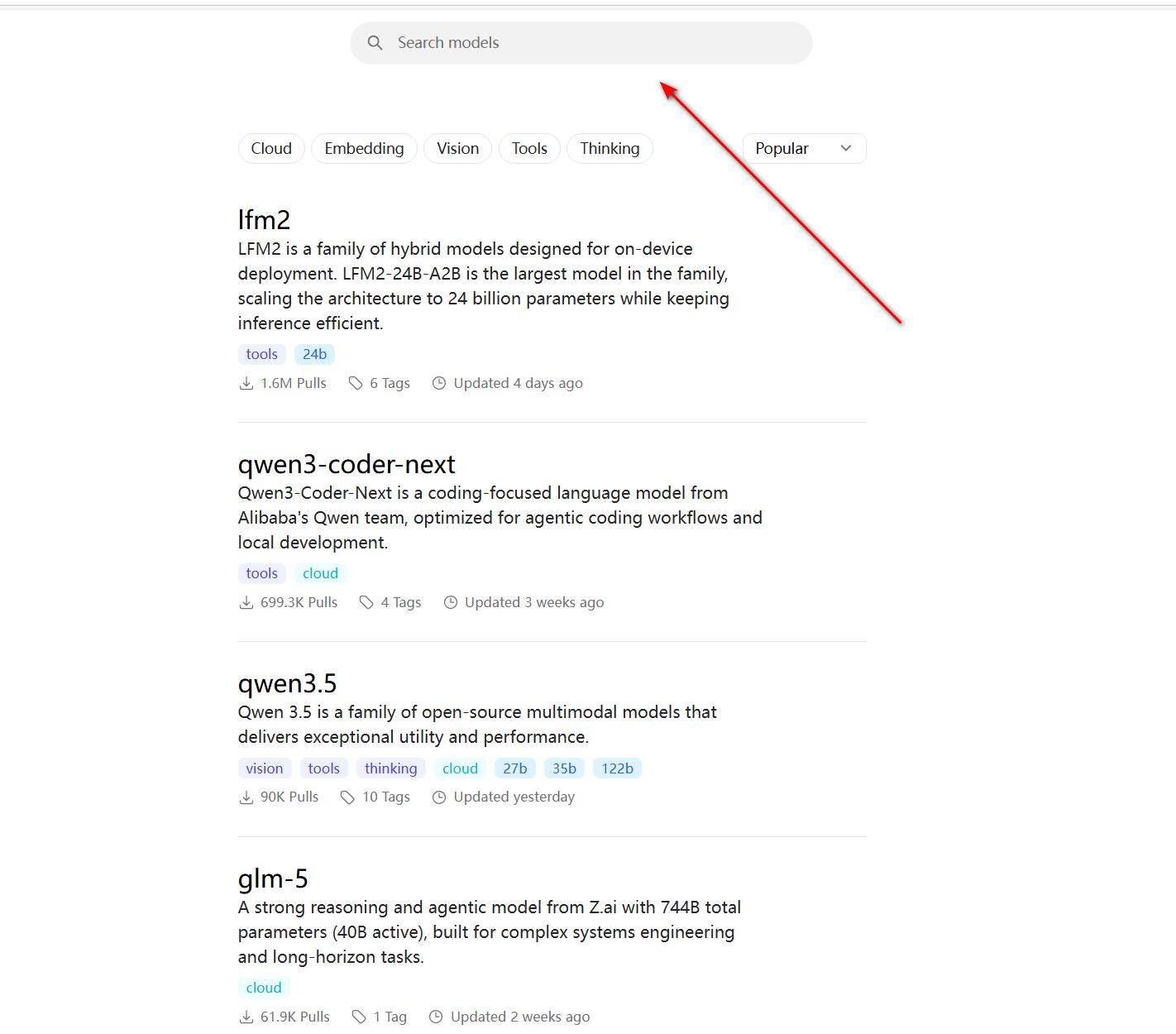Enable the Vision filter pill
This screenshot has height=1034, width=1176.
click(457, 149)
